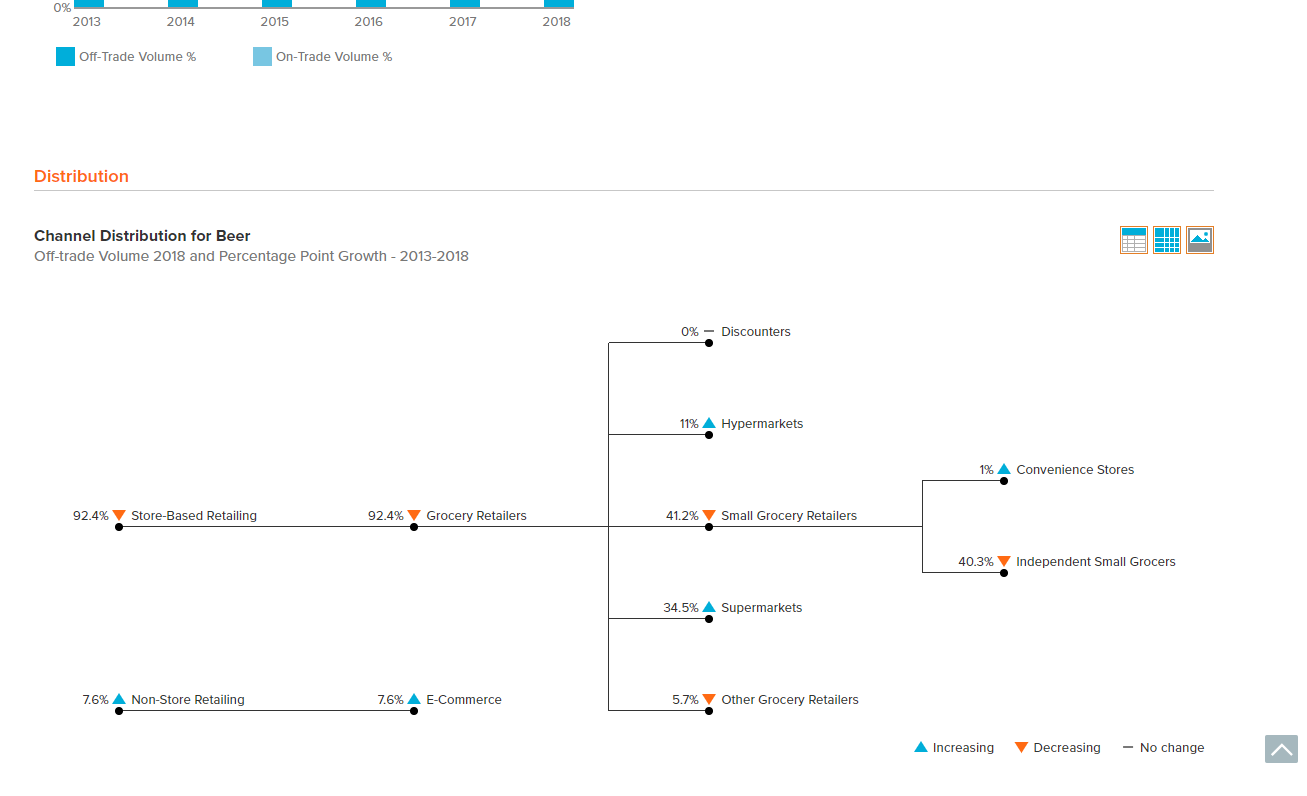Select the Small Grocery Retailers label
Screen dimensions: 1307x796
(789, 516)
